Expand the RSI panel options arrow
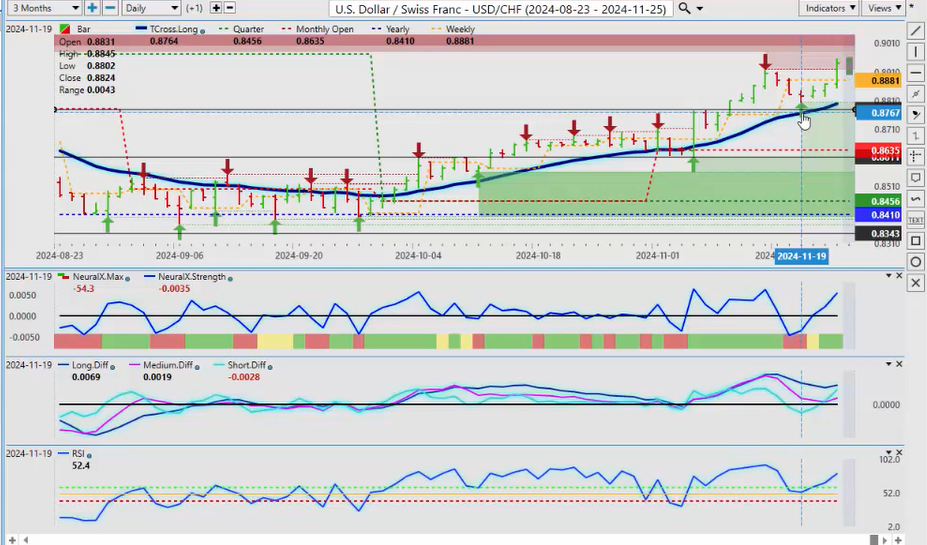 [888, 453]
